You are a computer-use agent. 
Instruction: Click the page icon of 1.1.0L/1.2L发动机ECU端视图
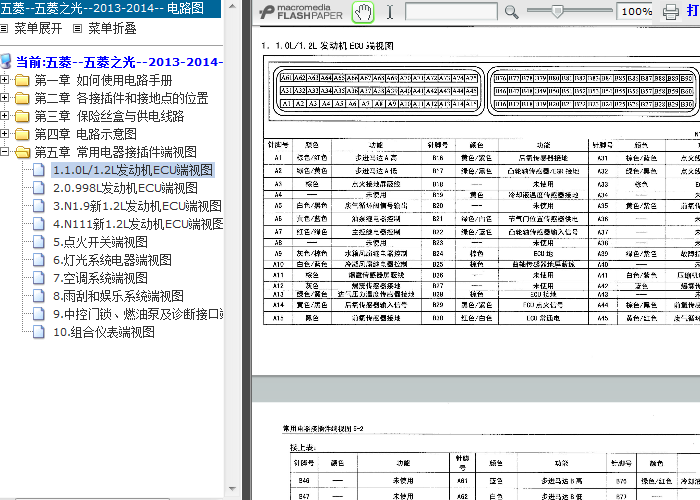(39, 170)
